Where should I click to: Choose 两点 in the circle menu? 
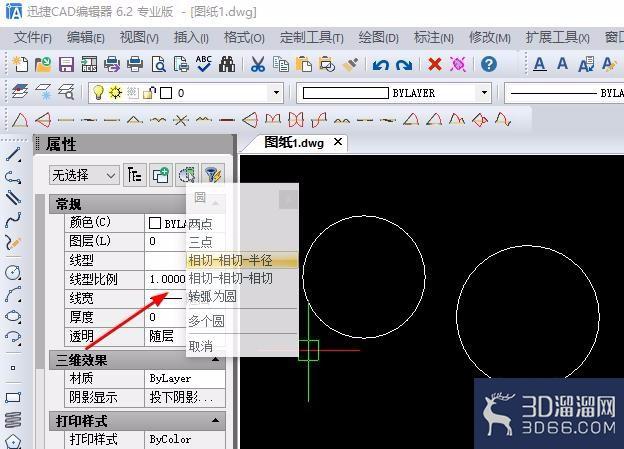(x=242, y=224)
